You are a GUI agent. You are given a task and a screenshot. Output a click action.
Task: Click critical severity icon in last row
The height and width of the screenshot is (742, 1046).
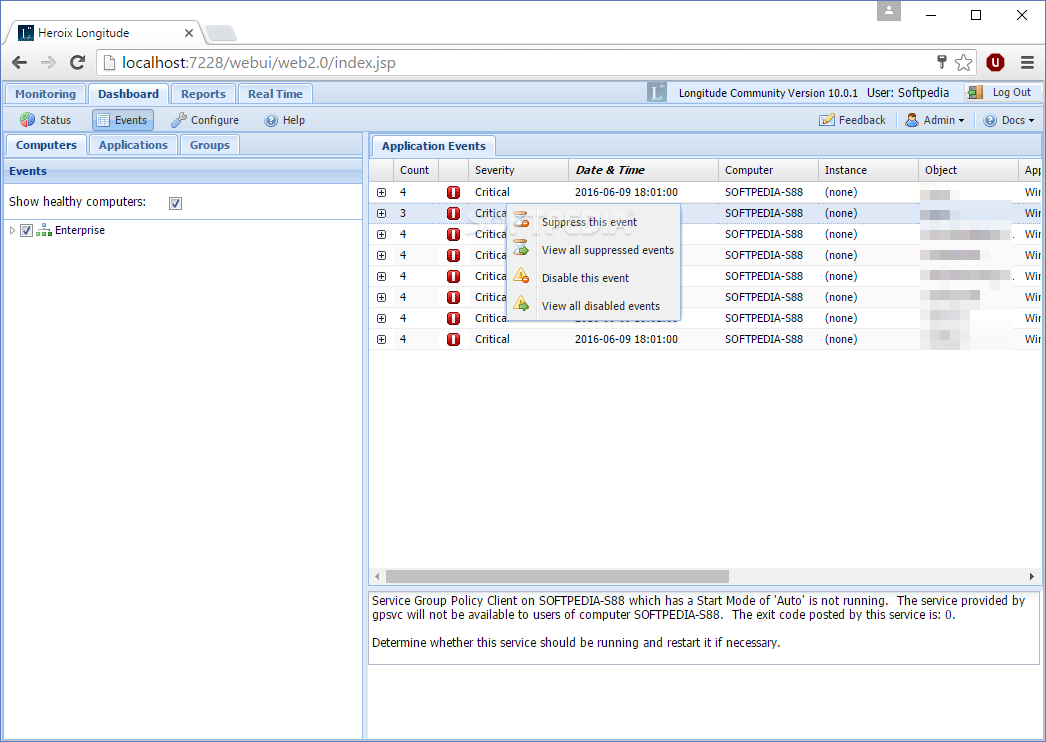[x=454, y=339]
